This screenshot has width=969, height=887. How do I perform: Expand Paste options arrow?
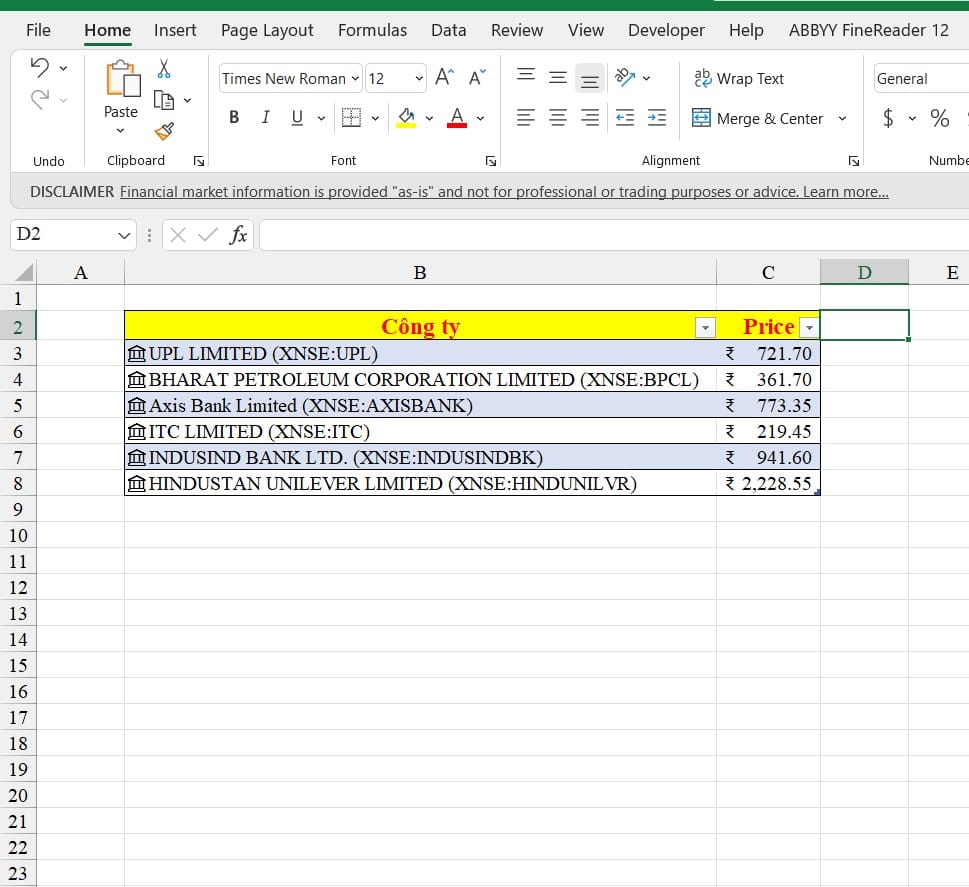[121, 130]
